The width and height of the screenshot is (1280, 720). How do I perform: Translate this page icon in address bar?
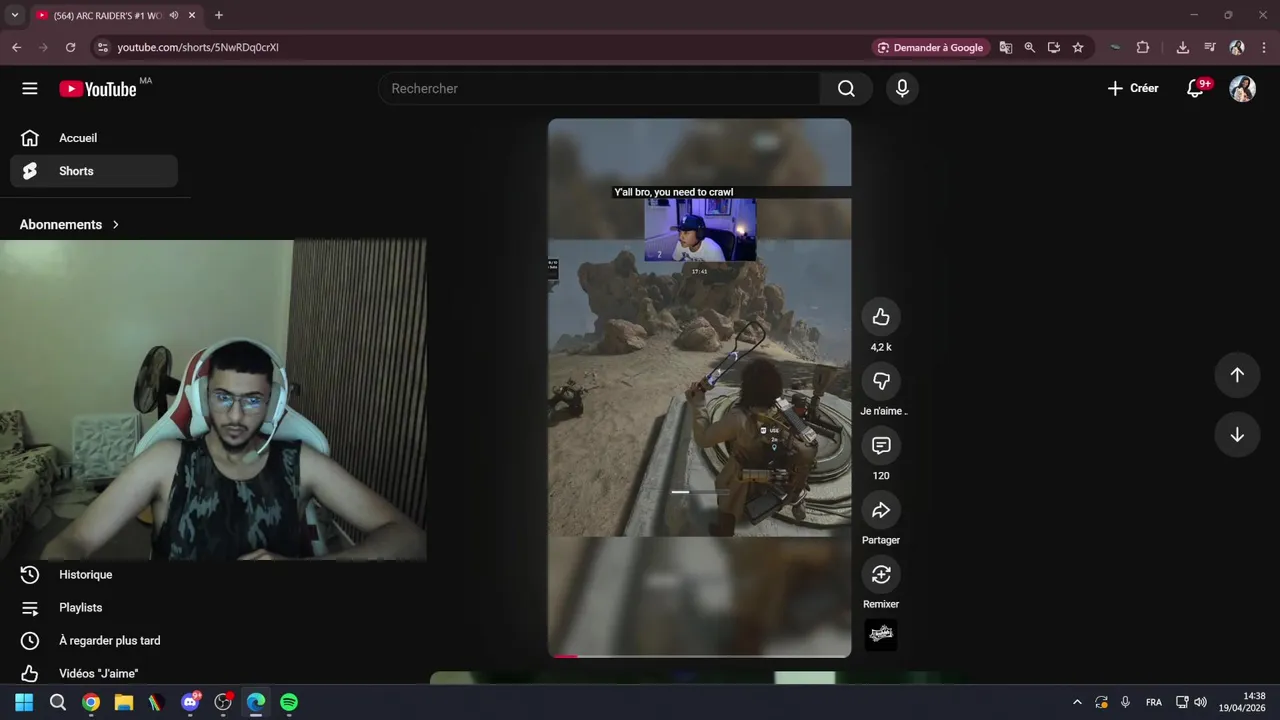click(x=1005, y=47)
